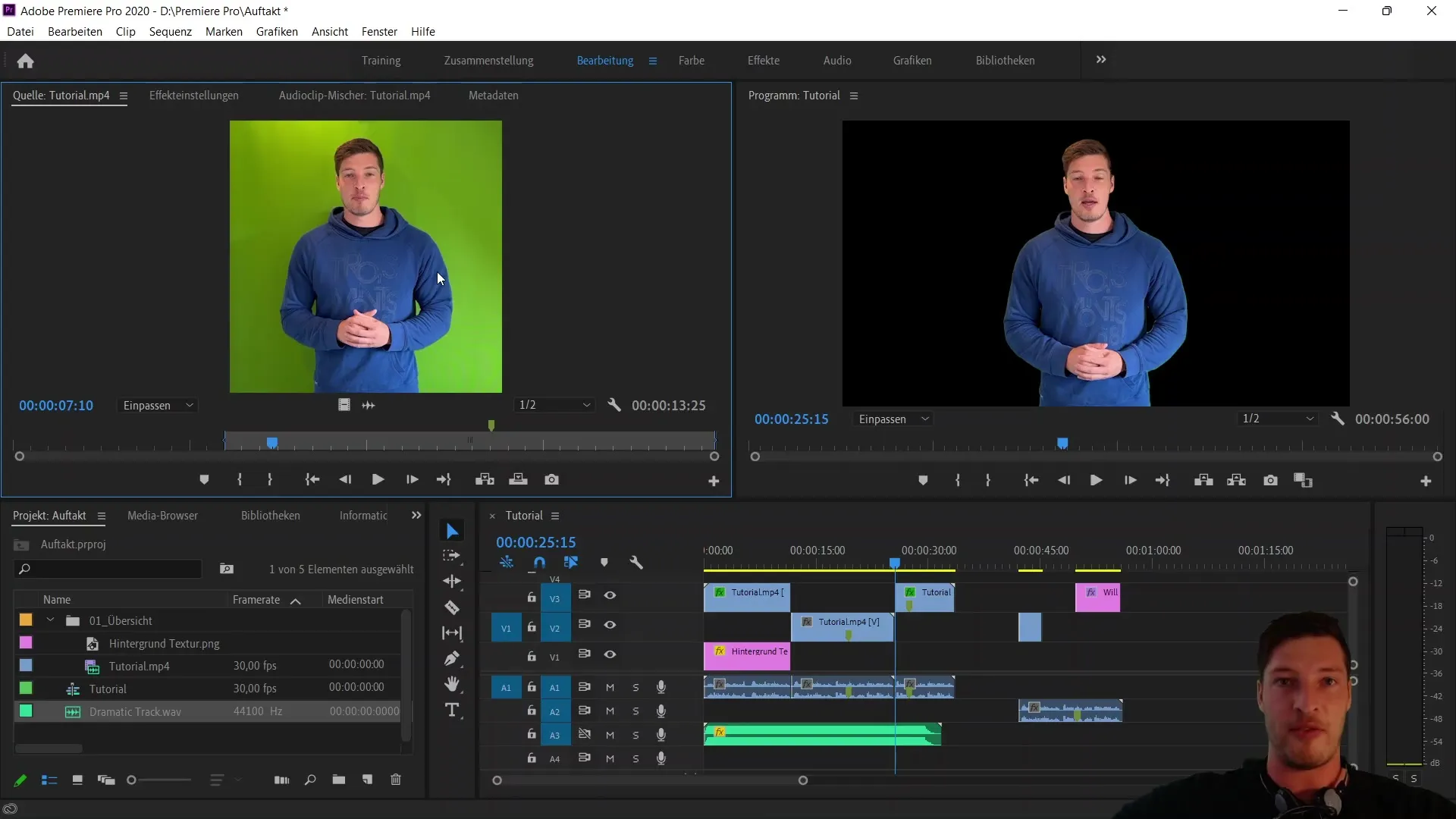Screen dimensions: 1456x819
Task: Select the Pen tool
Action: pyautogui.click(x=452, y=658)
